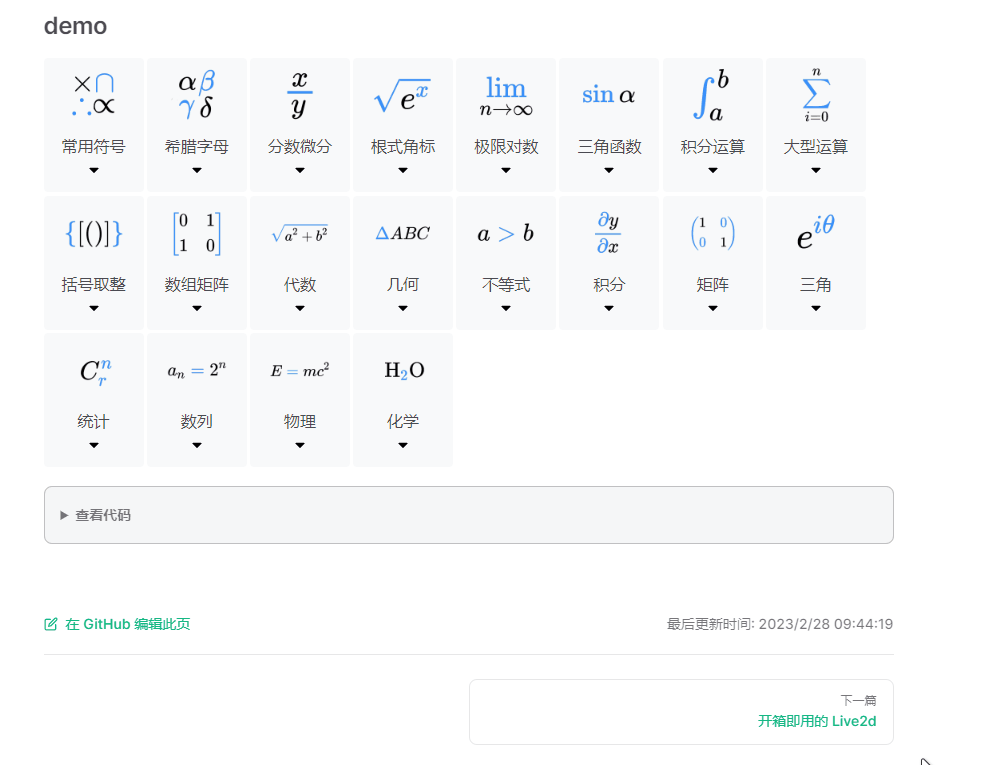Click the Greek letters αβγδ icon
Viewport: 990px width, 765px height.
click(x=196, y=94)
